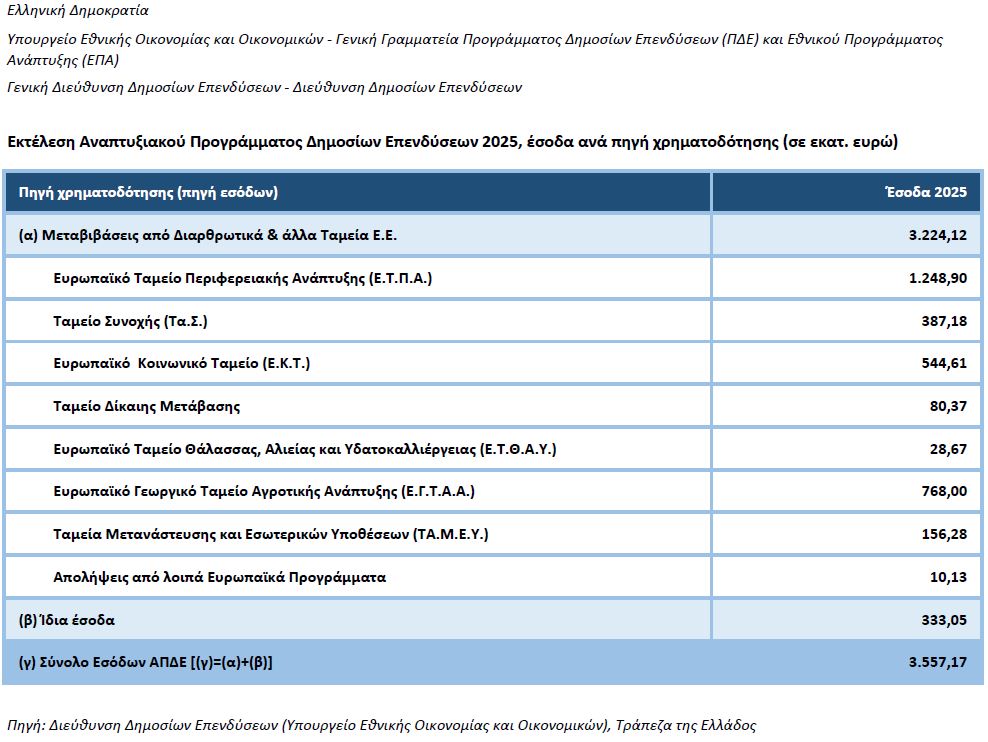The width and height of the screenshot is (988, 742).
Task: Click the 'Πηγή χρηματοδότησης (πηγή εσόδων)' column header
Action: (x=148, y=192)
